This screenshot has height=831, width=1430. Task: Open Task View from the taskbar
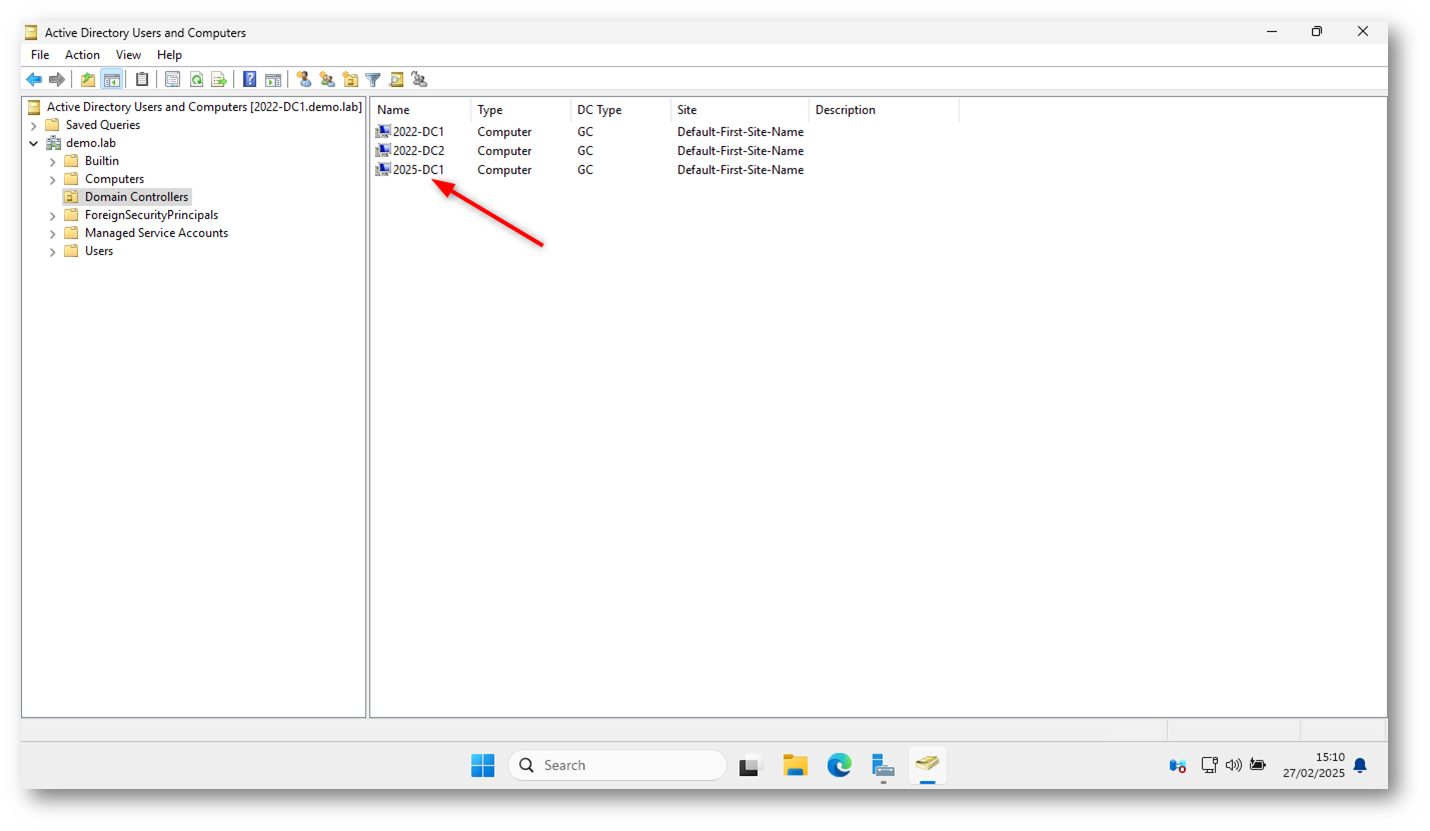751,765
